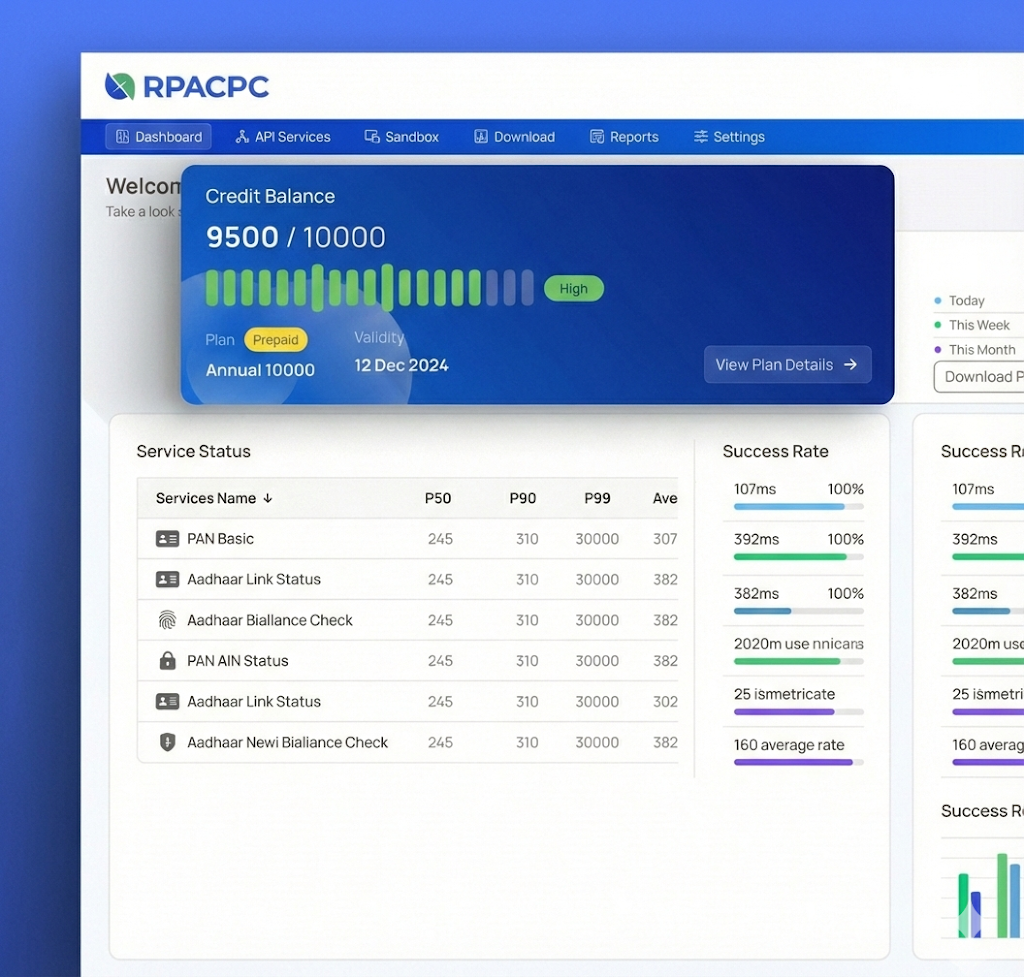This screenshot has width=1024, height=977.
Task: Click the Dashboard tab icon
Action: click(123, 137)
